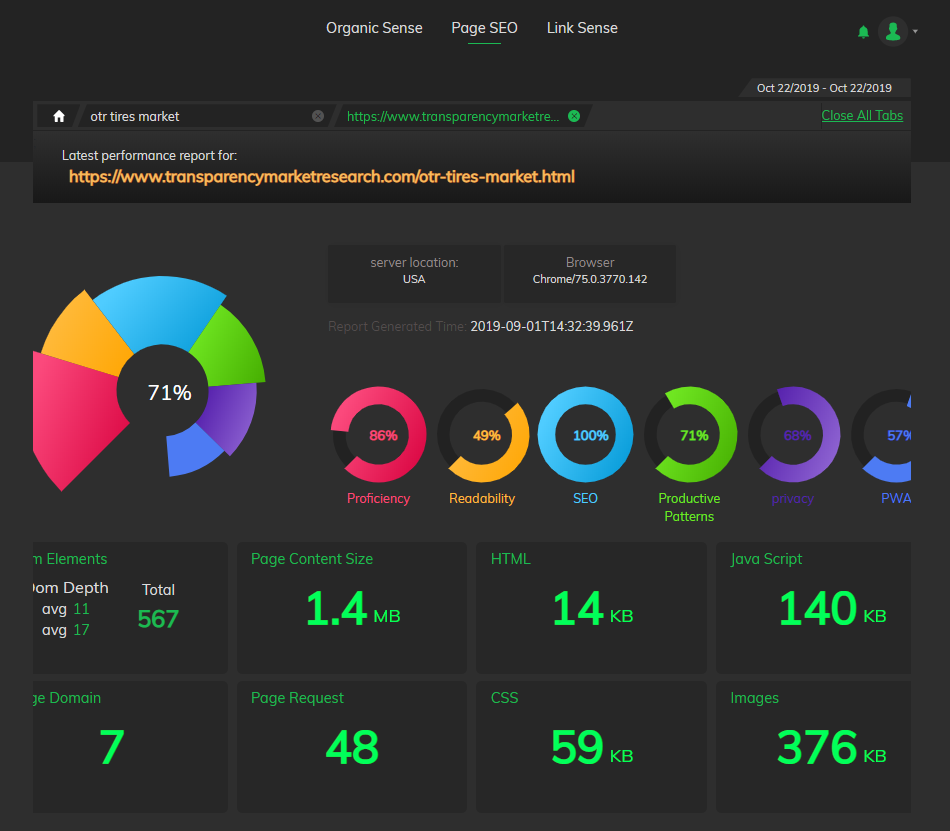Viewport: 950px width, 831px height.
Task: Click the Proficiency 86% donut gauge
Action: tap(379, 434)
